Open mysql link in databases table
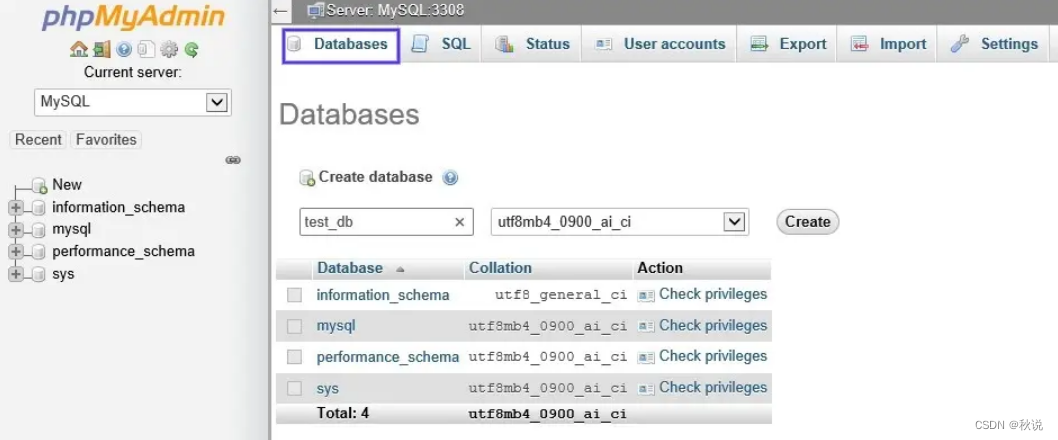The height and width of the screenshot is (440, 1058). pyautogui.click(x=335, y=326)
